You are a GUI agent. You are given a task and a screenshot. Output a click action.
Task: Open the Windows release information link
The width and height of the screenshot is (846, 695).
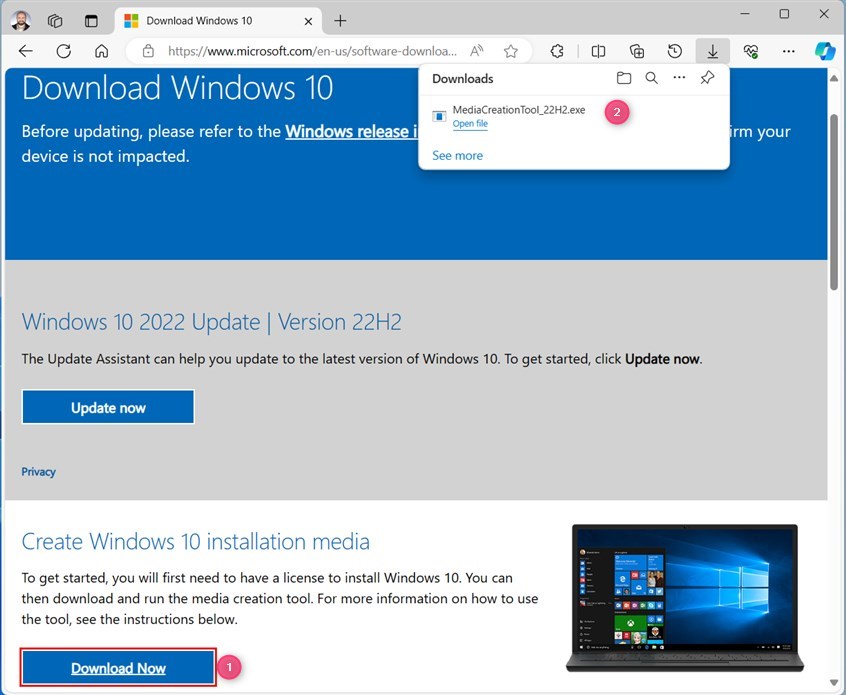coord(352,132)
